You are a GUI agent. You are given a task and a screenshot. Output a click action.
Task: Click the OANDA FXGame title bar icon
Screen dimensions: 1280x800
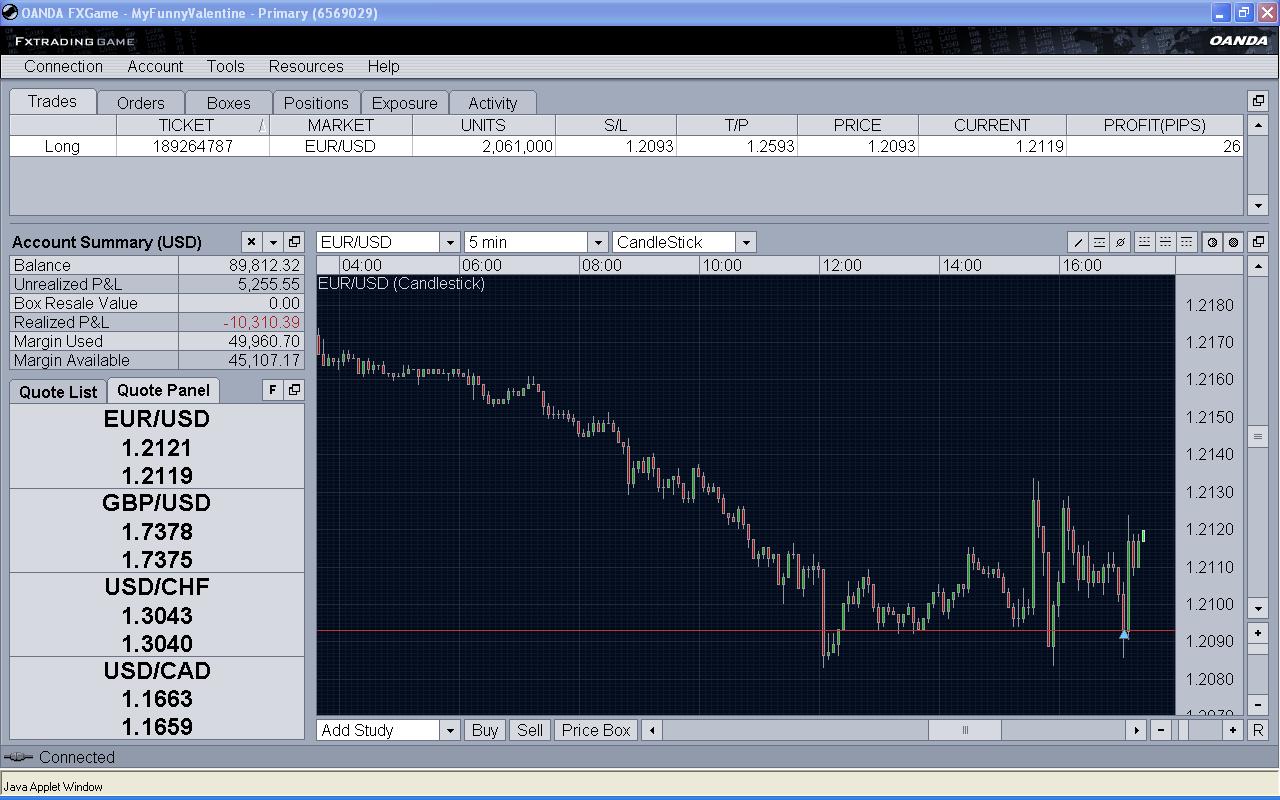click(10, 13)
